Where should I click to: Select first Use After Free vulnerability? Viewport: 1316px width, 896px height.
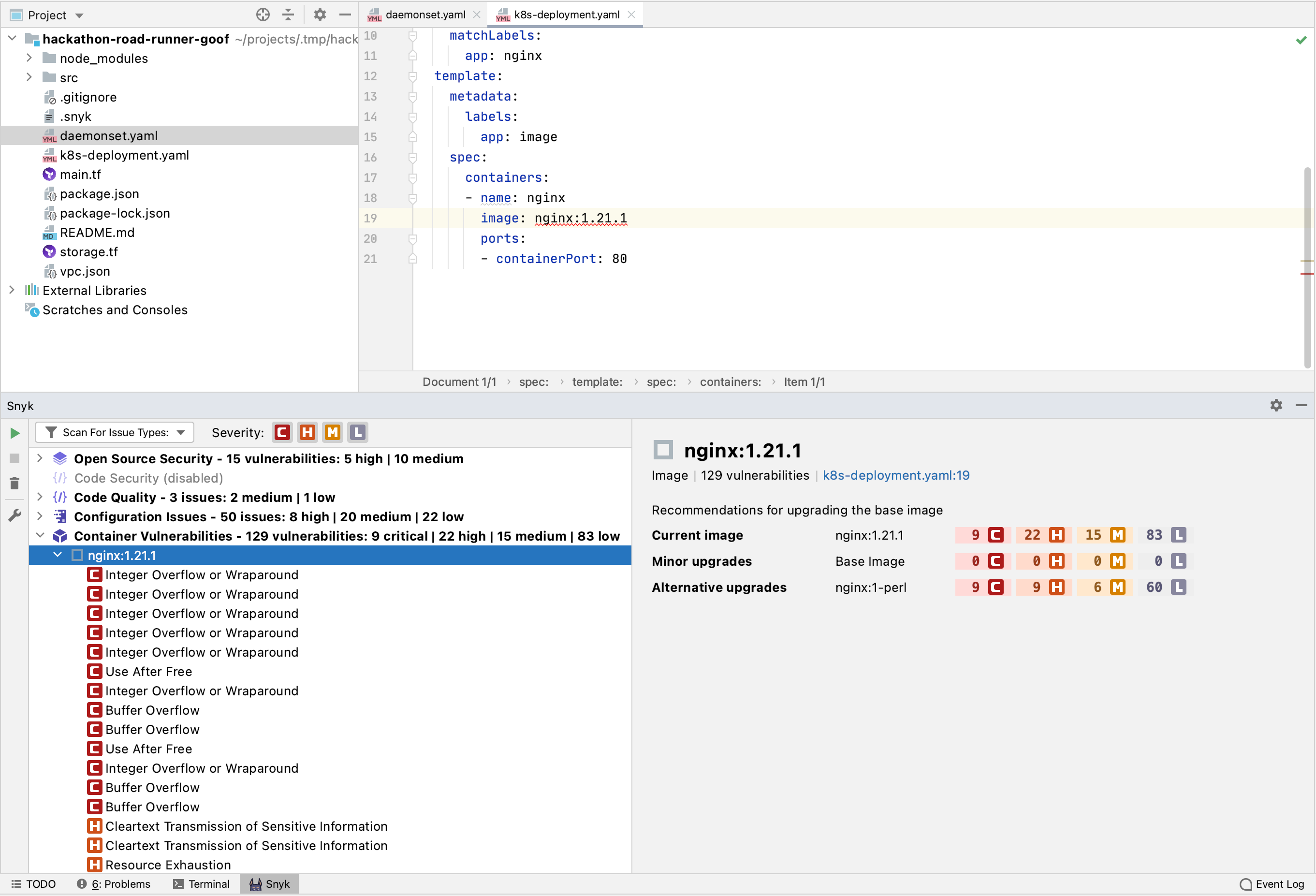[x=148, y=671]
